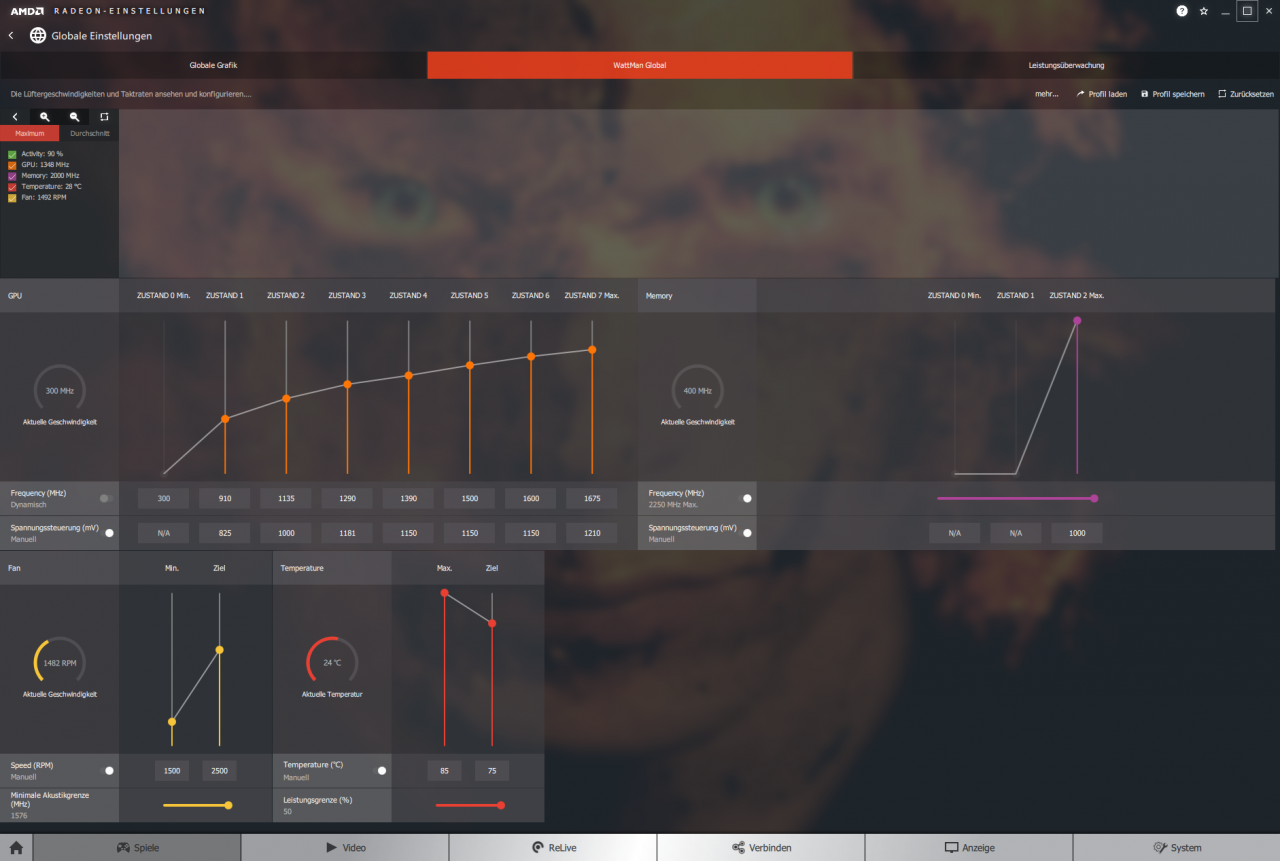1280x861 pixels.
Task: Uncheck the Temperature graph checkbox
Action: [x=12, y=187]
